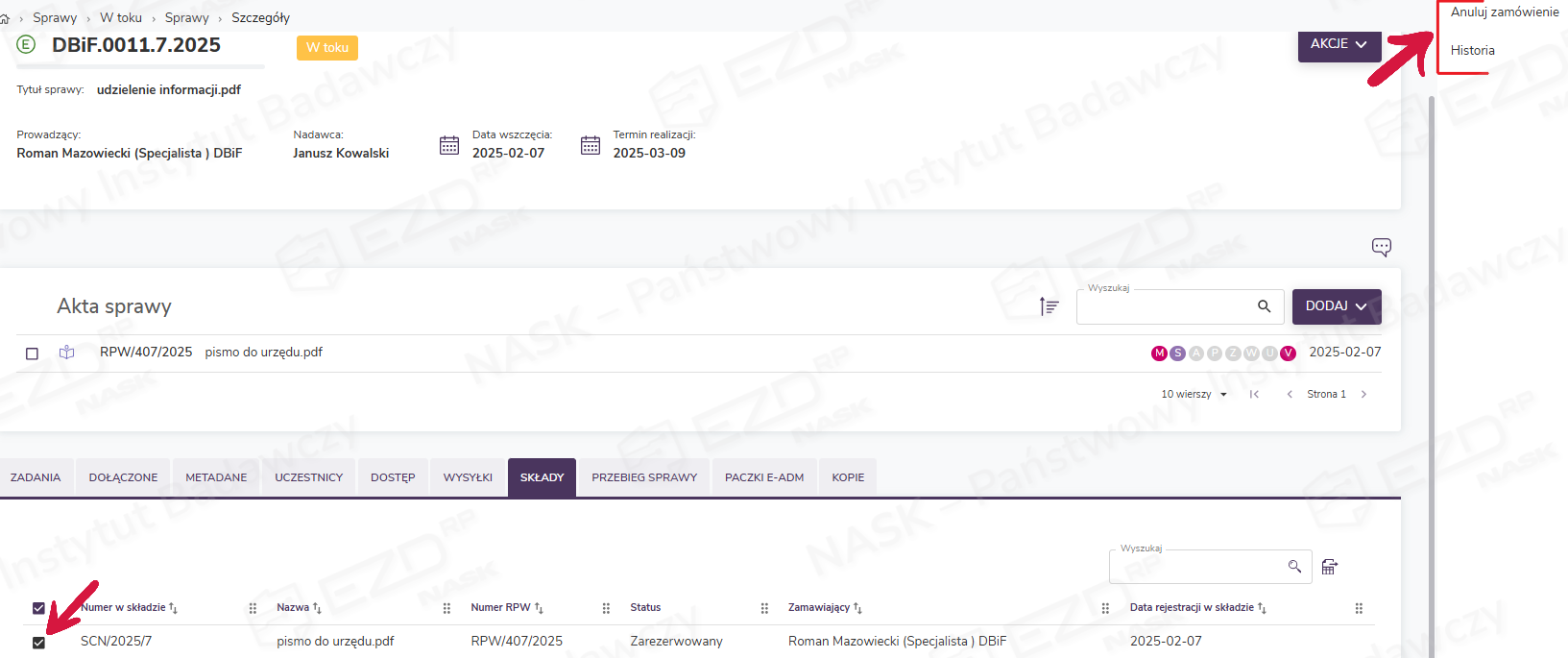The width and height of the screenshot is (1568, 658).
Task: Open the W toku breadcrumb link
Action: 121,18
